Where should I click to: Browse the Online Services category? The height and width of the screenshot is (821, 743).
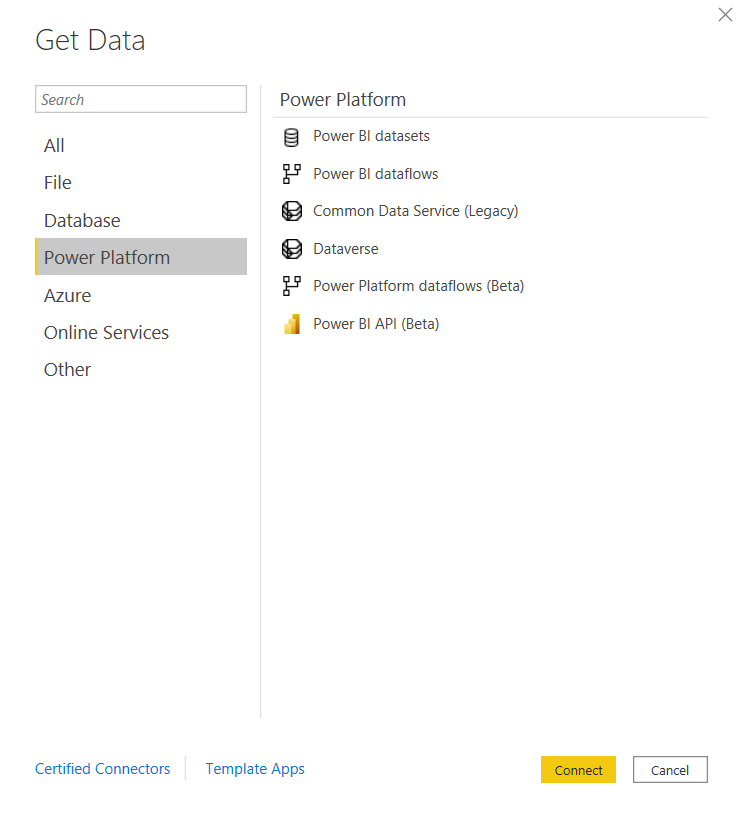click(106, 332)
